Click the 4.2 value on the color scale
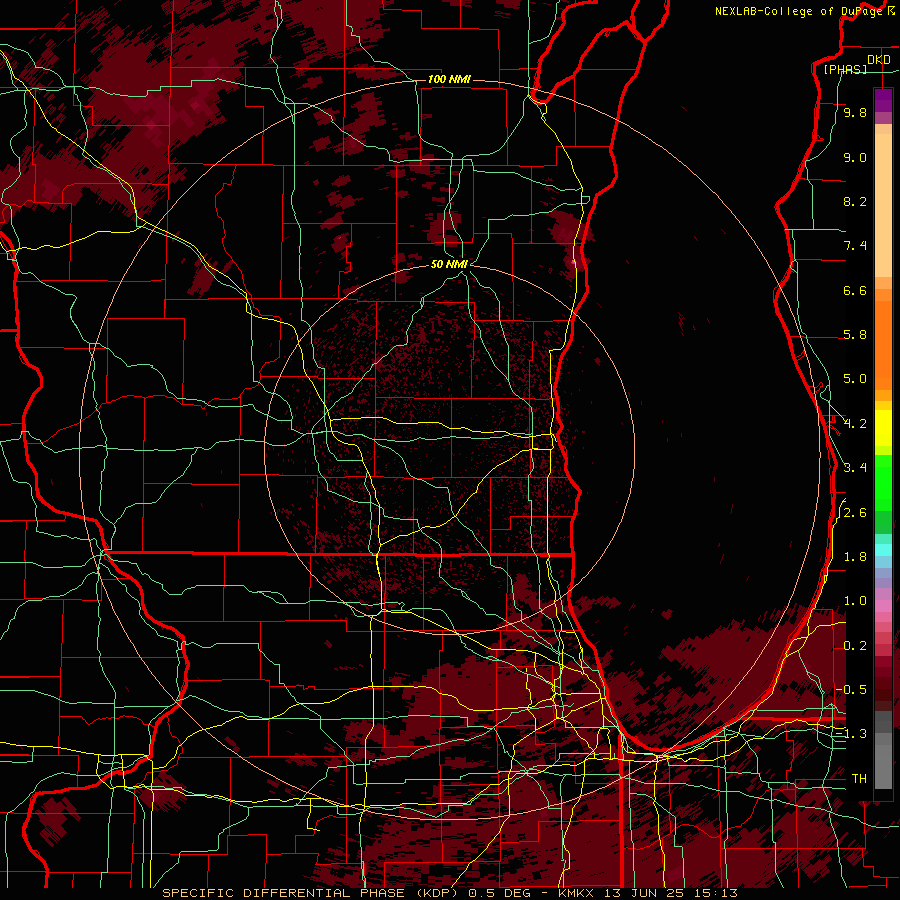Screen dimensions: 900x900 (855, 424)
